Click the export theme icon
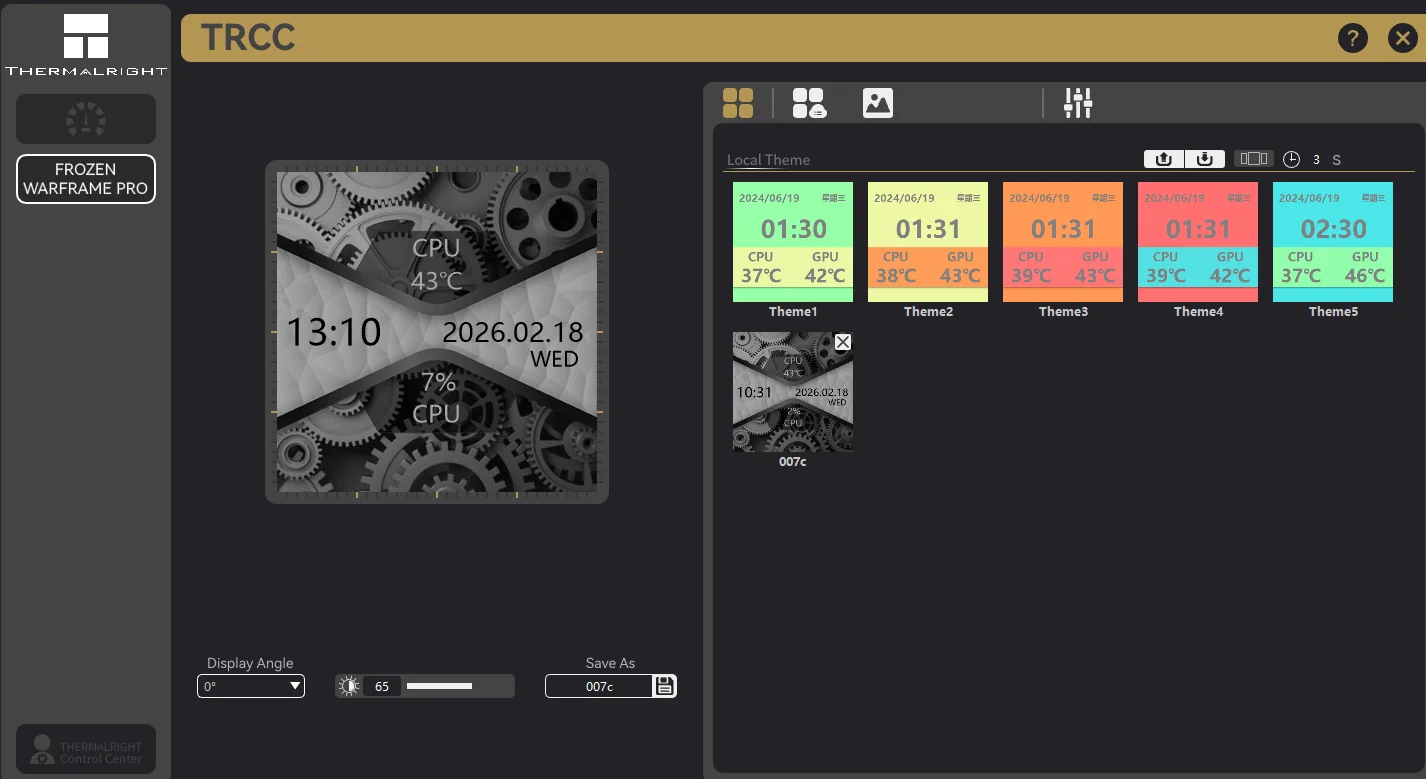 click(x=1164, y=159)
